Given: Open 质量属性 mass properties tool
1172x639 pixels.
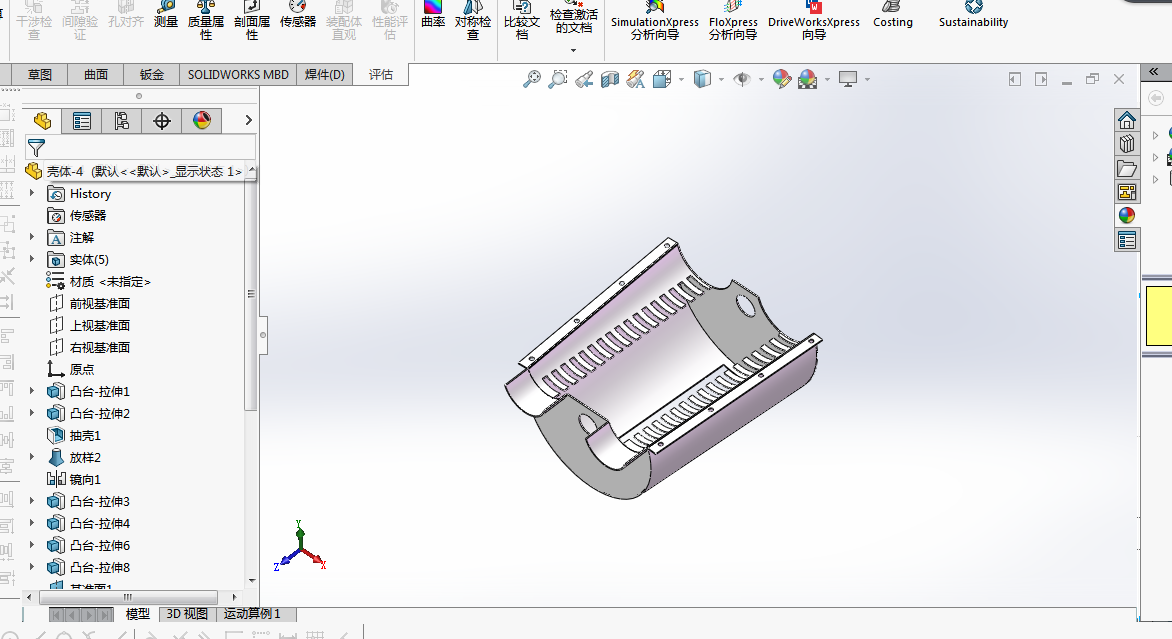Looking at the screenshot, I should (x=206, y=20).
